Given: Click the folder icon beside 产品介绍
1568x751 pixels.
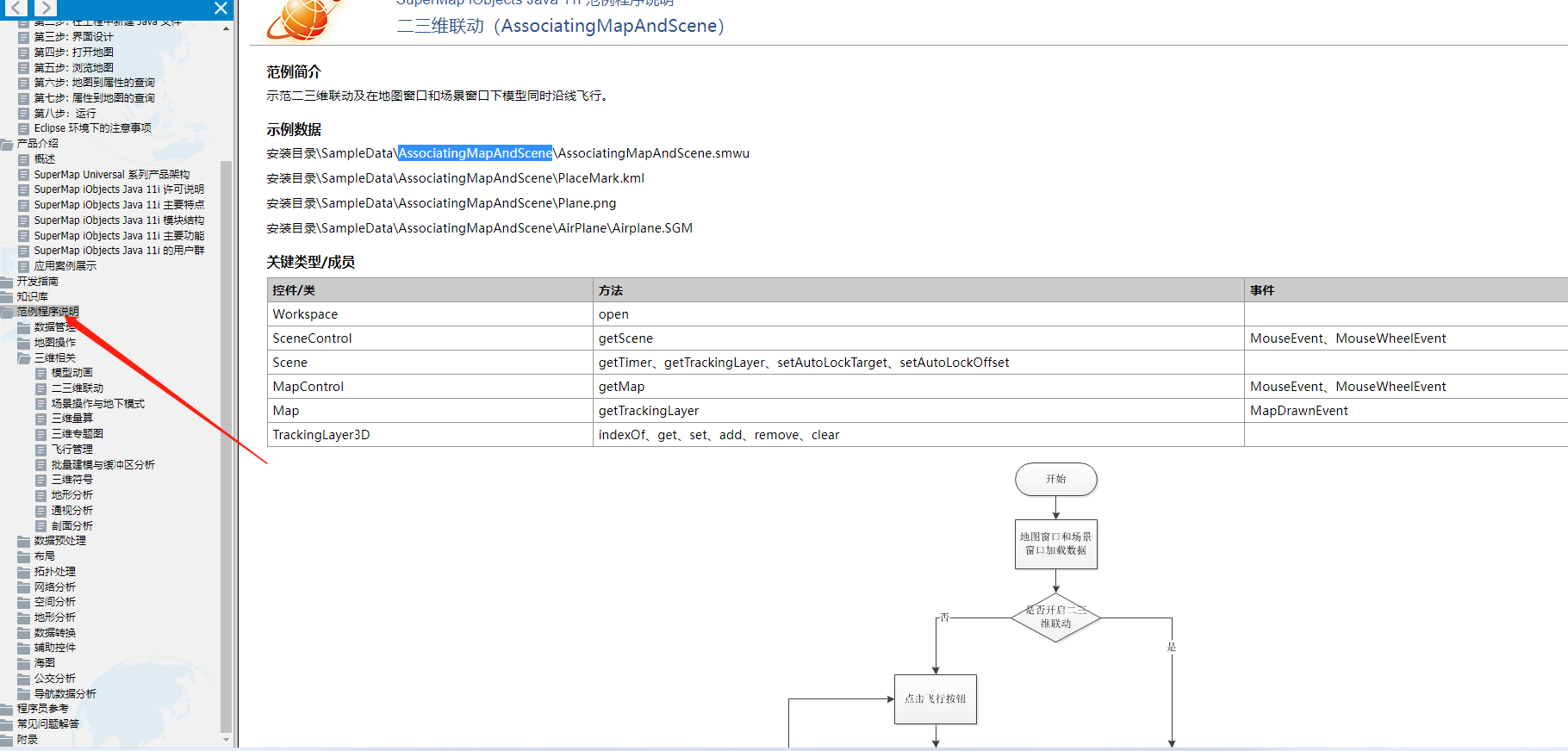Looking at the screenshot, I should (7, 144).
